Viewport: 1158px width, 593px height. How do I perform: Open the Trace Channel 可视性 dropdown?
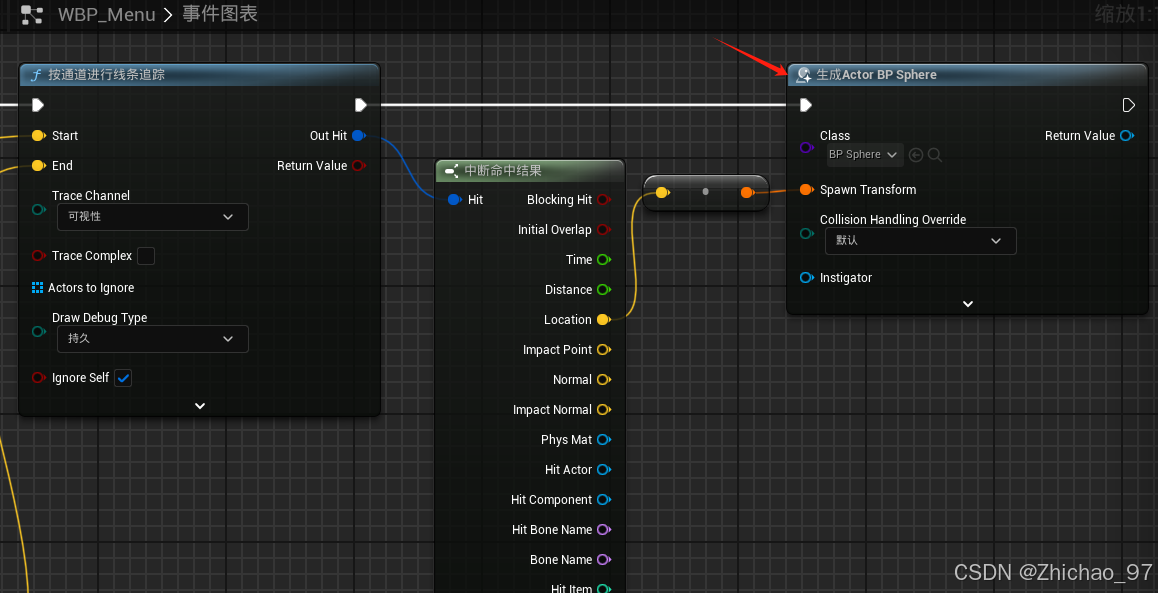(x=153, y=217)
